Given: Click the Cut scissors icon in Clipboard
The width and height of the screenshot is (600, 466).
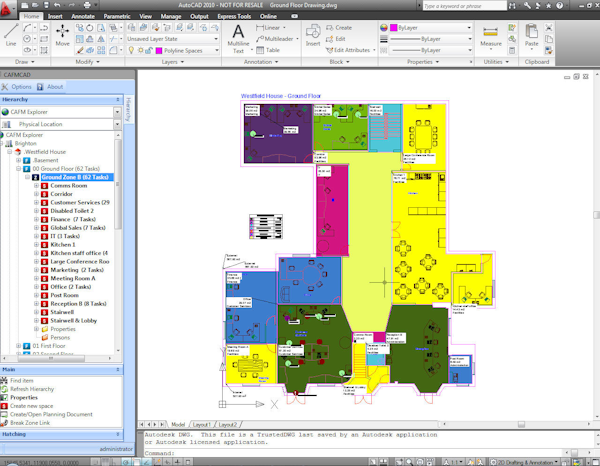Looking at the screenshot, I should tap(549, 28).
